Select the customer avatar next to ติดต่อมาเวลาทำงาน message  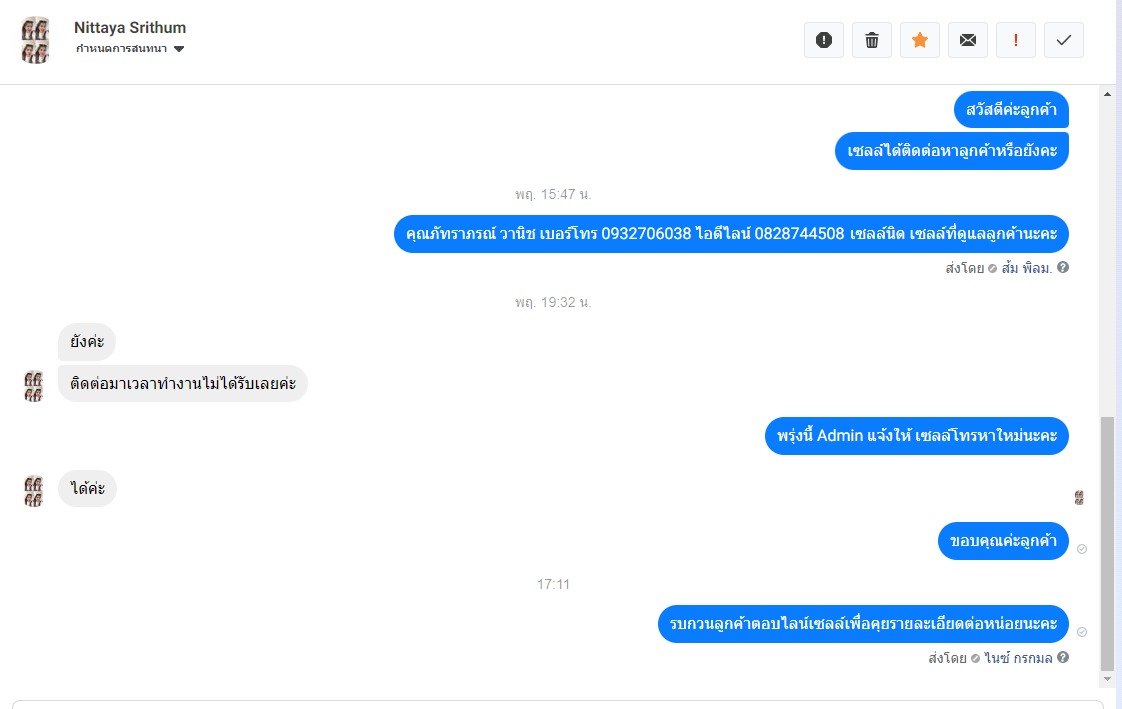click(33, 386)
